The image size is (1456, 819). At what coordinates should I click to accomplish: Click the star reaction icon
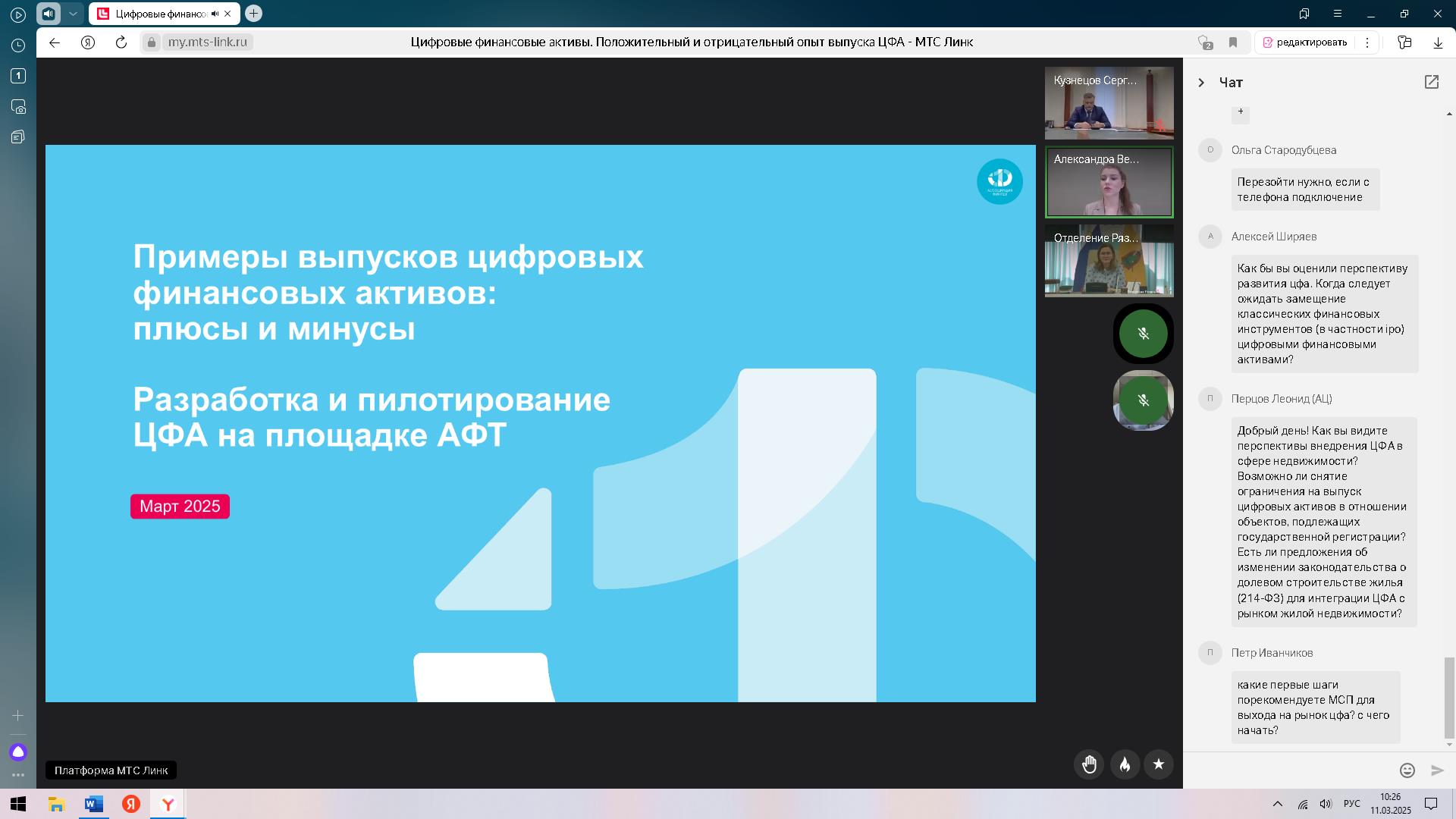coord(1158,764)
